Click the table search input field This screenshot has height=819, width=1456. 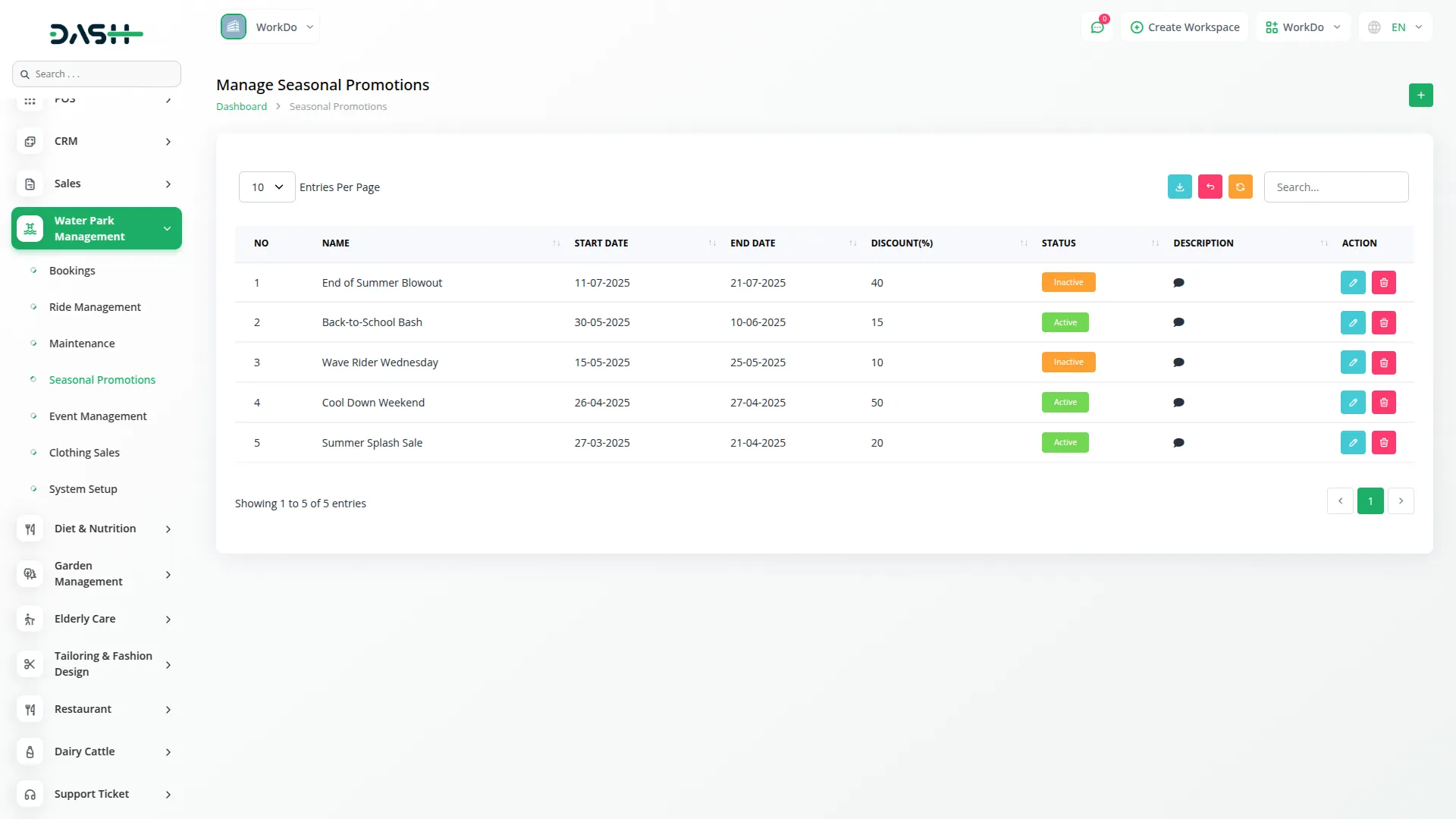pyautogui.click(x=1335, y=187)
